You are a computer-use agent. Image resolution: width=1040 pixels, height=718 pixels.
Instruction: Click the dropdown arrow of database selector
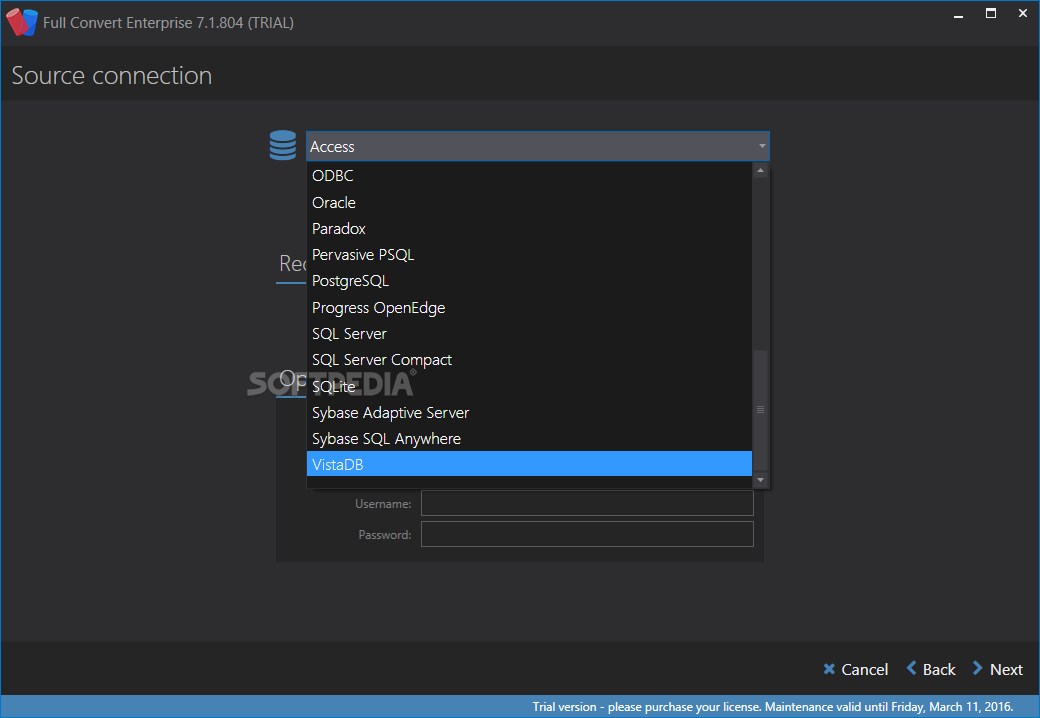(762, 146)
